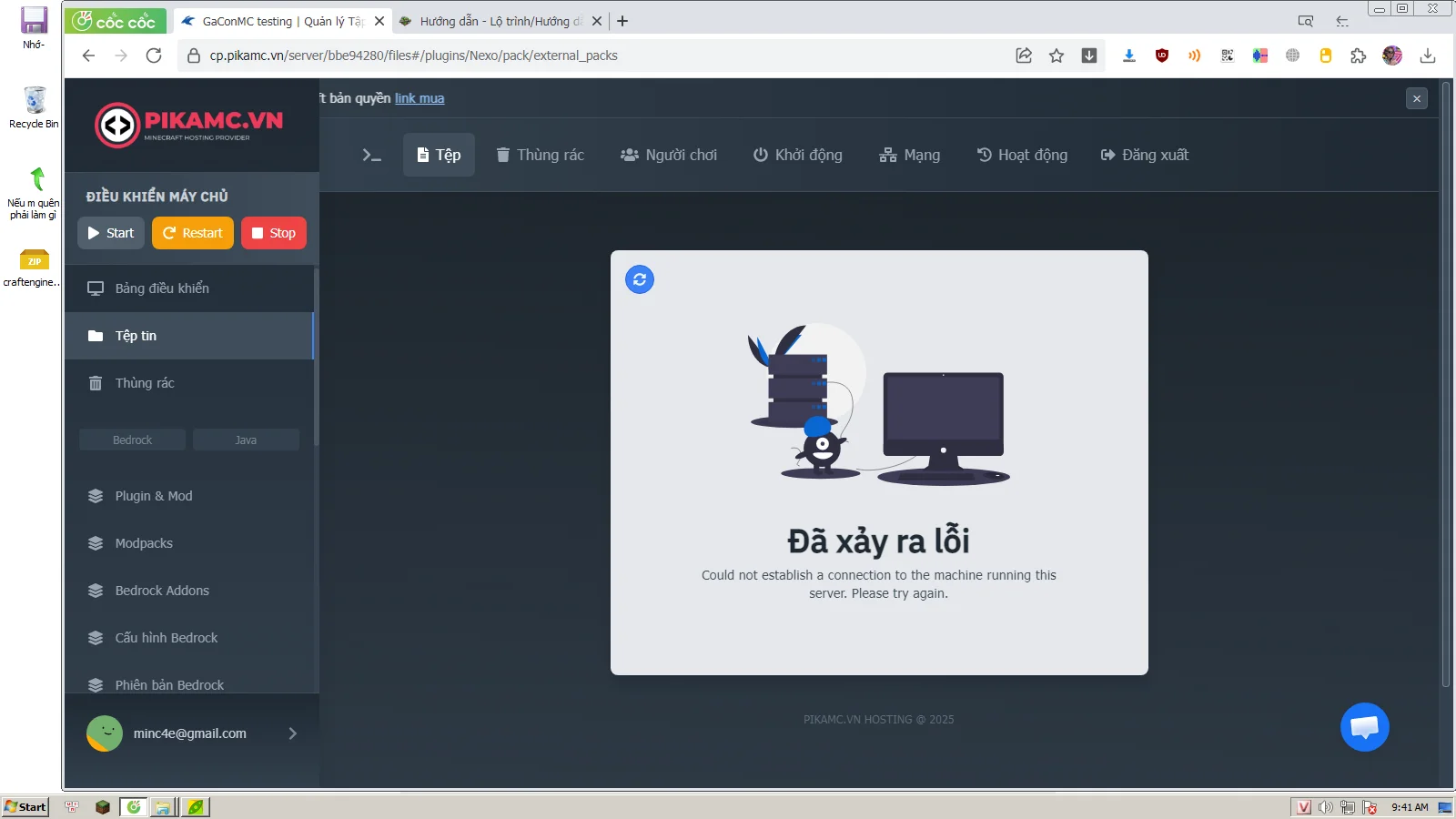The height and width of the screenshot is (819, 1456).
Task: Open Thùng rác in the top navigation
Action: click(540, 155)
